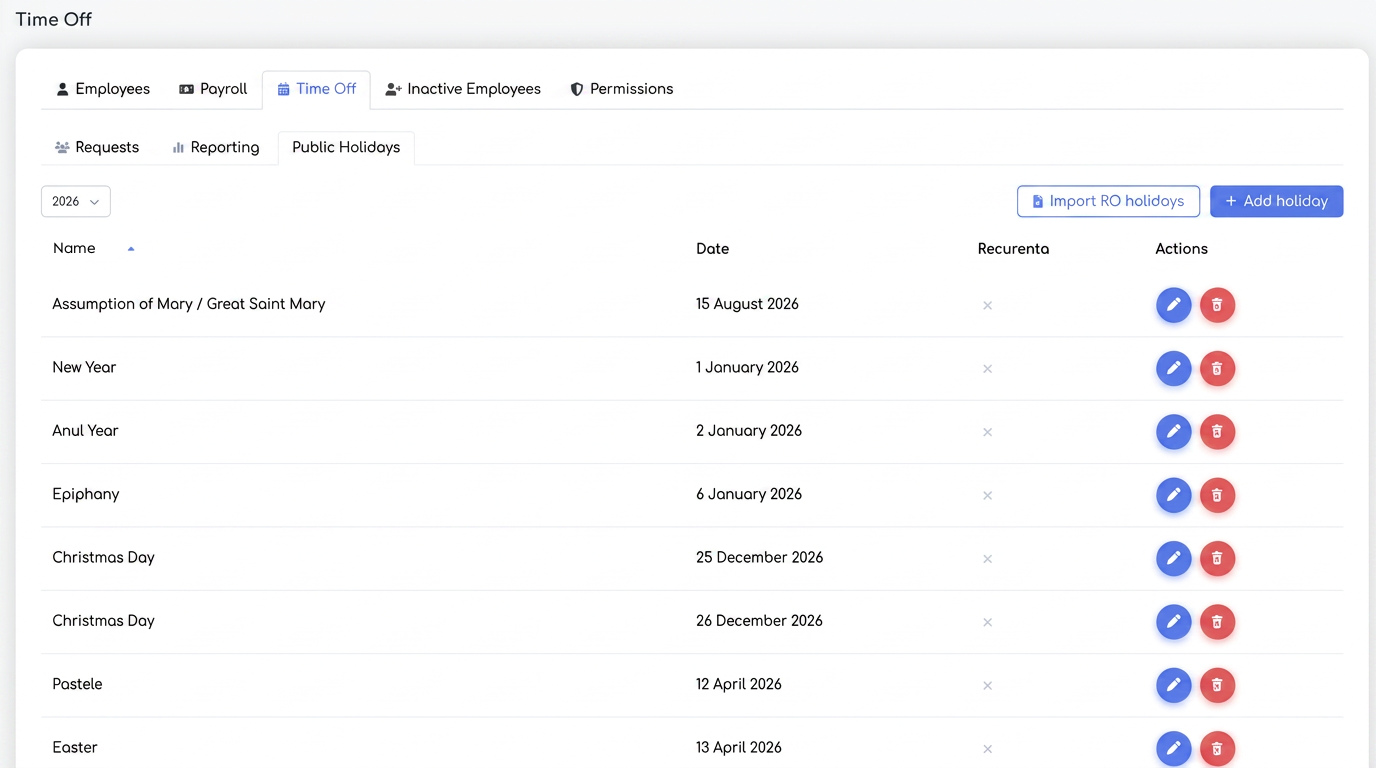The image size is (1376, 768).
Task: Sort by Name column arrow
Action: [131, 249]
